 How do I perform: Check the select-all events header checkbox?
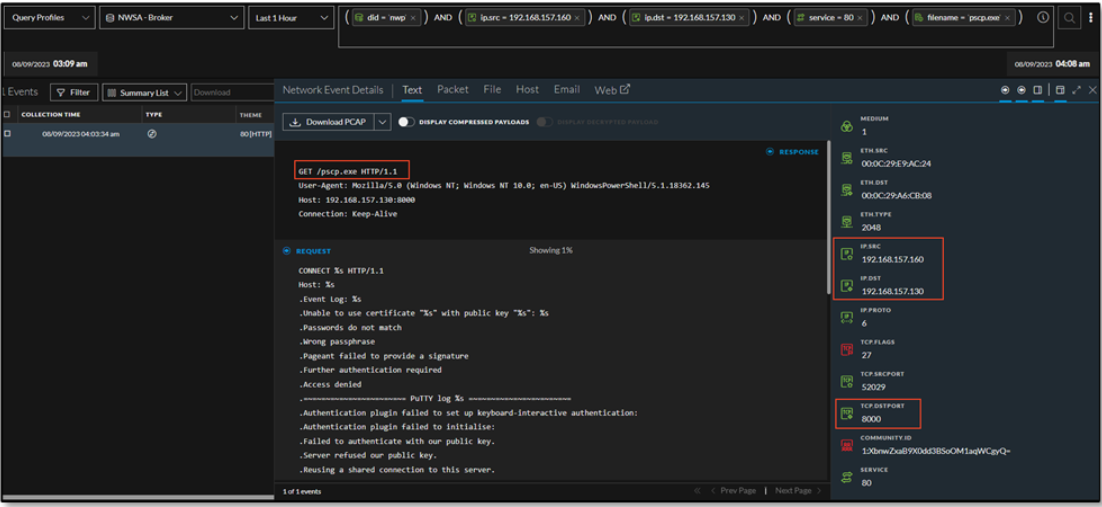click(x=7, y=115)
